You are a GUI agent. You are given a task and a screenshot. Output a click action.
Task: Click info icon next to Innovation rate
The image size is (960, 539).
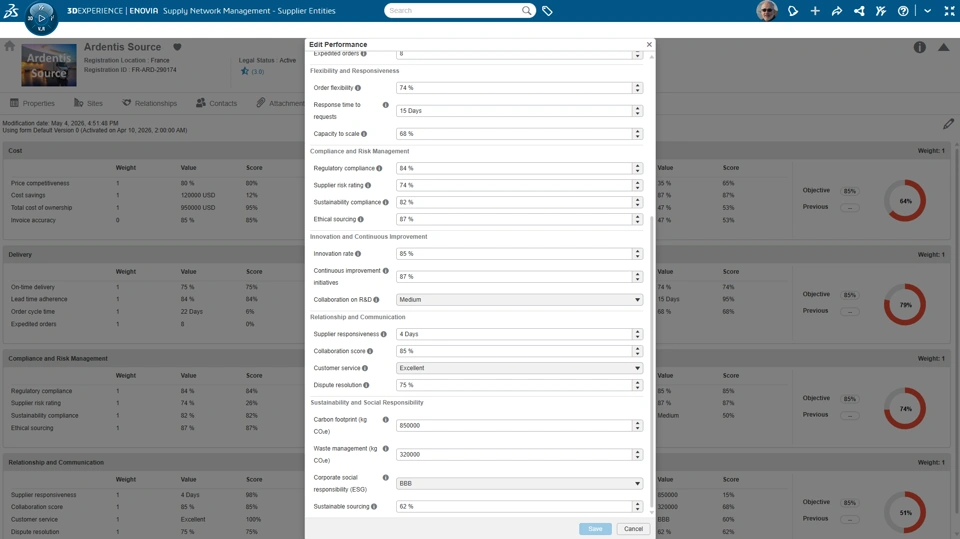(x=358, y=254)
